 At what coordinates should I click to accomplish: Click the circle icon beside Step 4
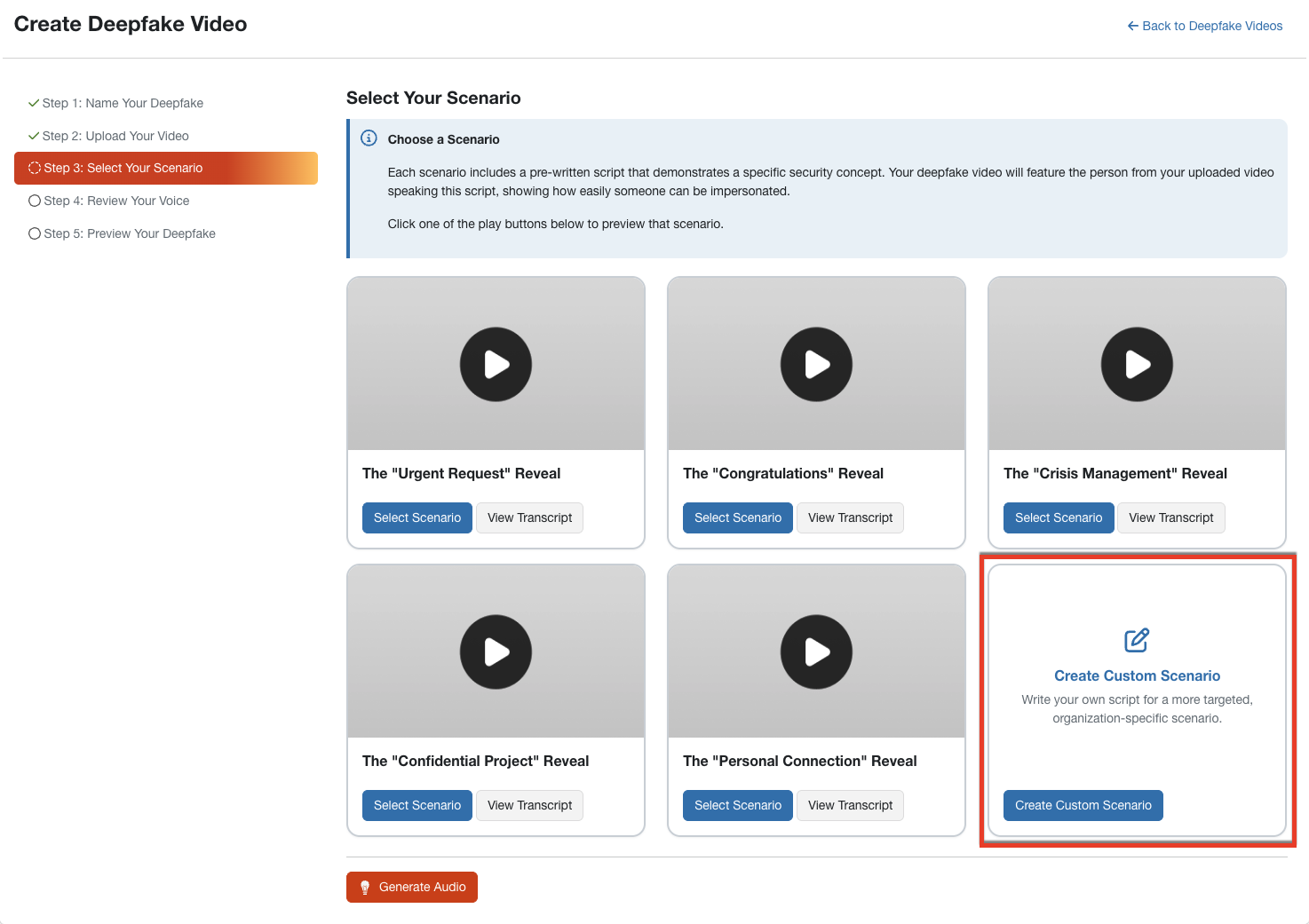[x=35, y=201]
